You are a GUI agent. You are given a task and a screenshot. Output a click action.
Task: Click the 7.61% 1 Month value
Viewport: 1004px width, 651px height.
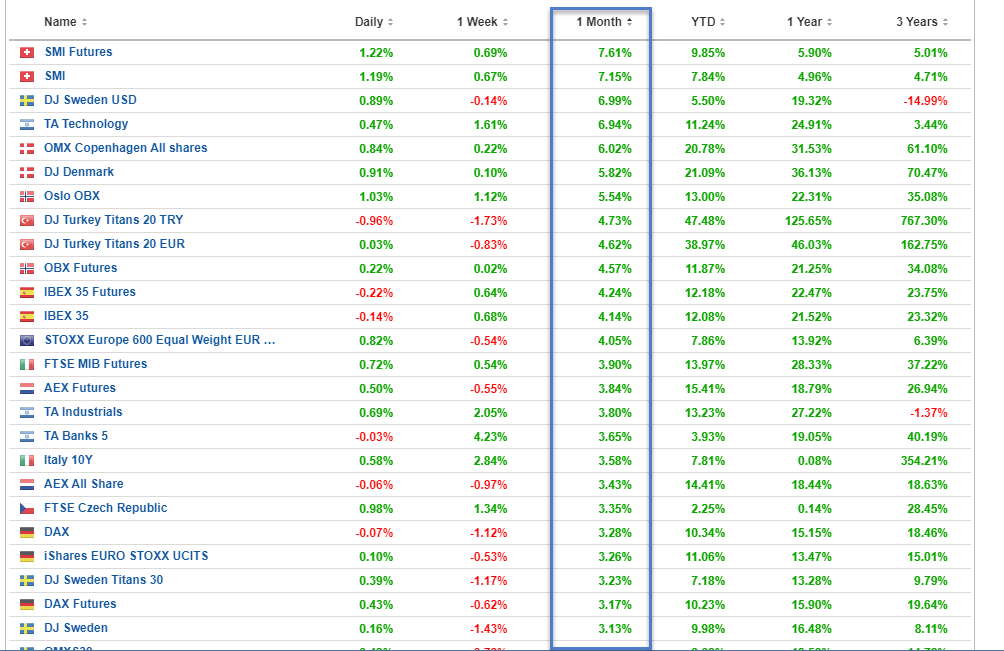click(615, 52)
